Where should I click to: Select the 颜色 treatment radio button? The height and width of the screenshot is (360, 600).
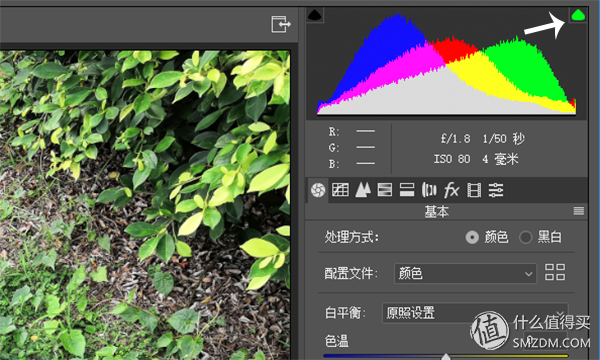[472, 238]
